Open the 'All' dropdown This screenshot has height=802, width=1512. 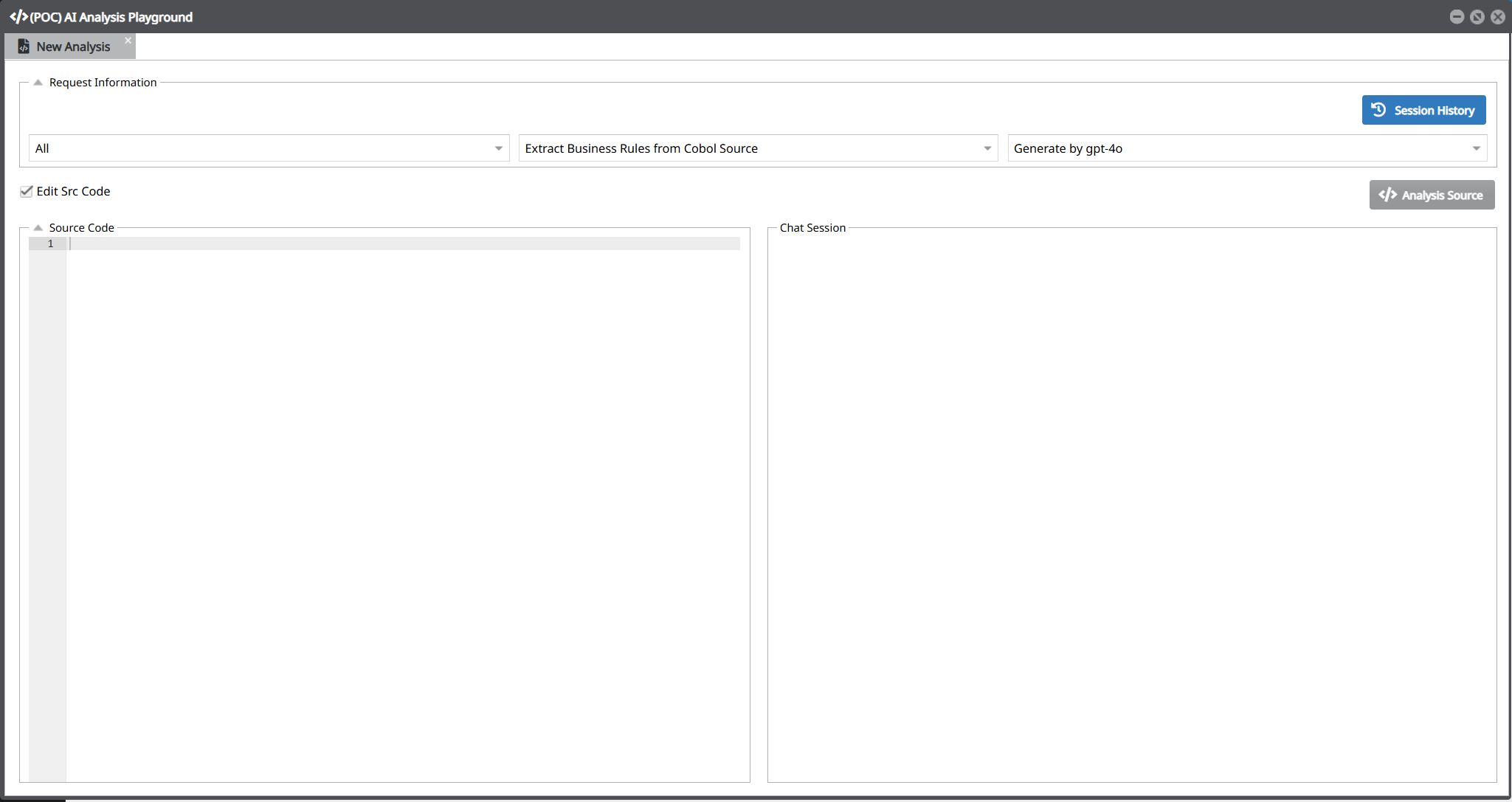(269, 148)
